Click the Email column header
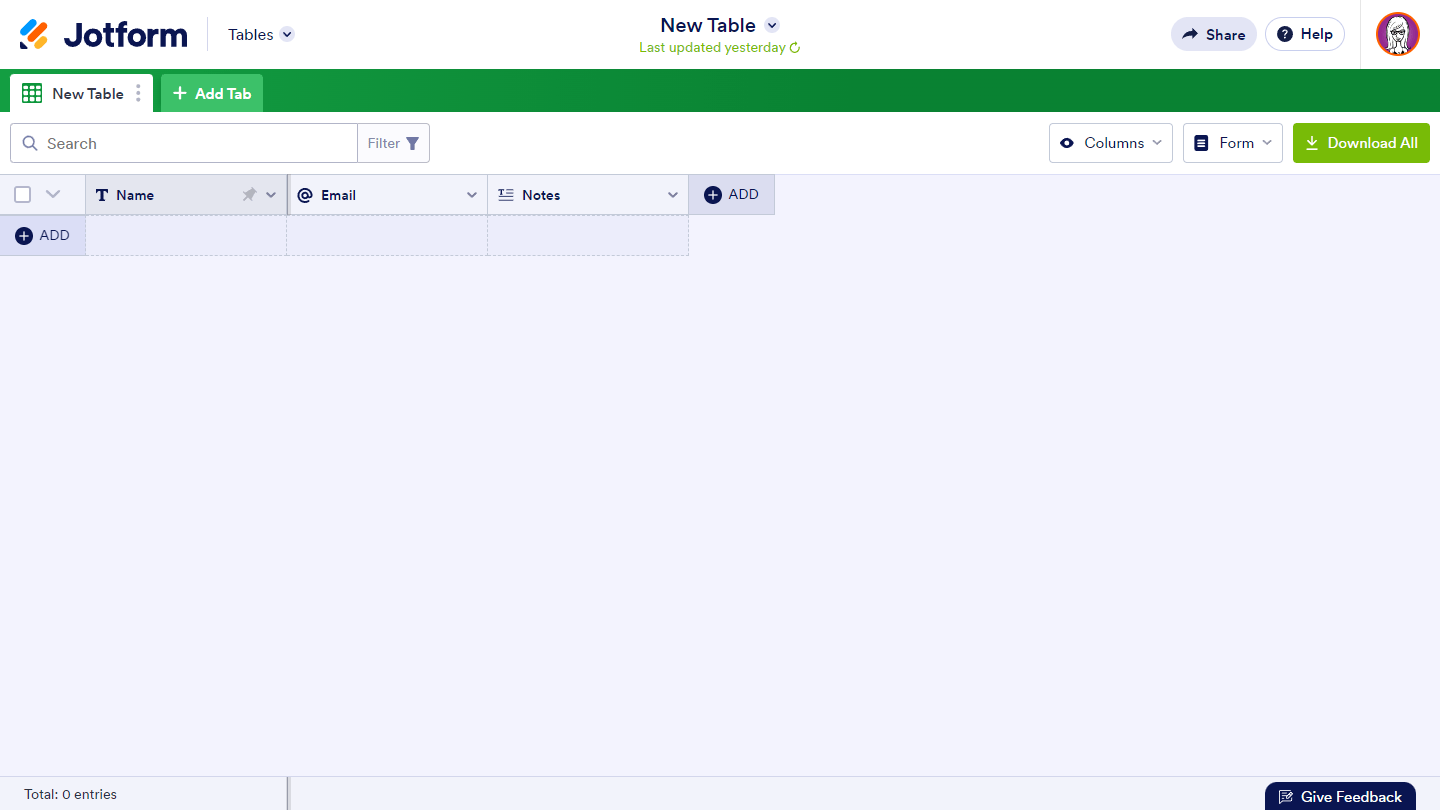The height and width of the screenshot is (810, 1440). pyautogui.click(x=387, y=195)
